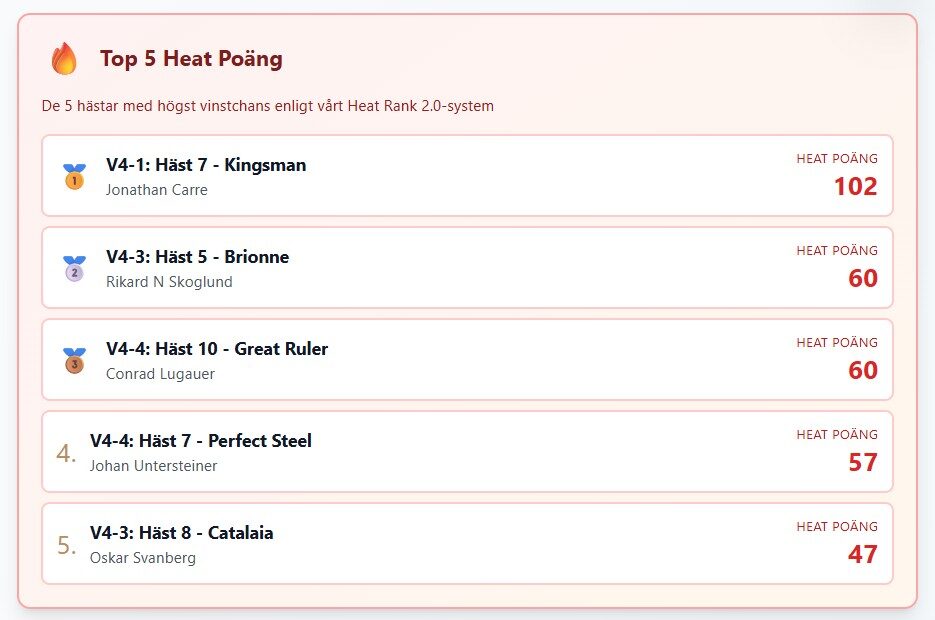
Task: Click the silver medal icon for Brionne
Action: coord(74,269)
